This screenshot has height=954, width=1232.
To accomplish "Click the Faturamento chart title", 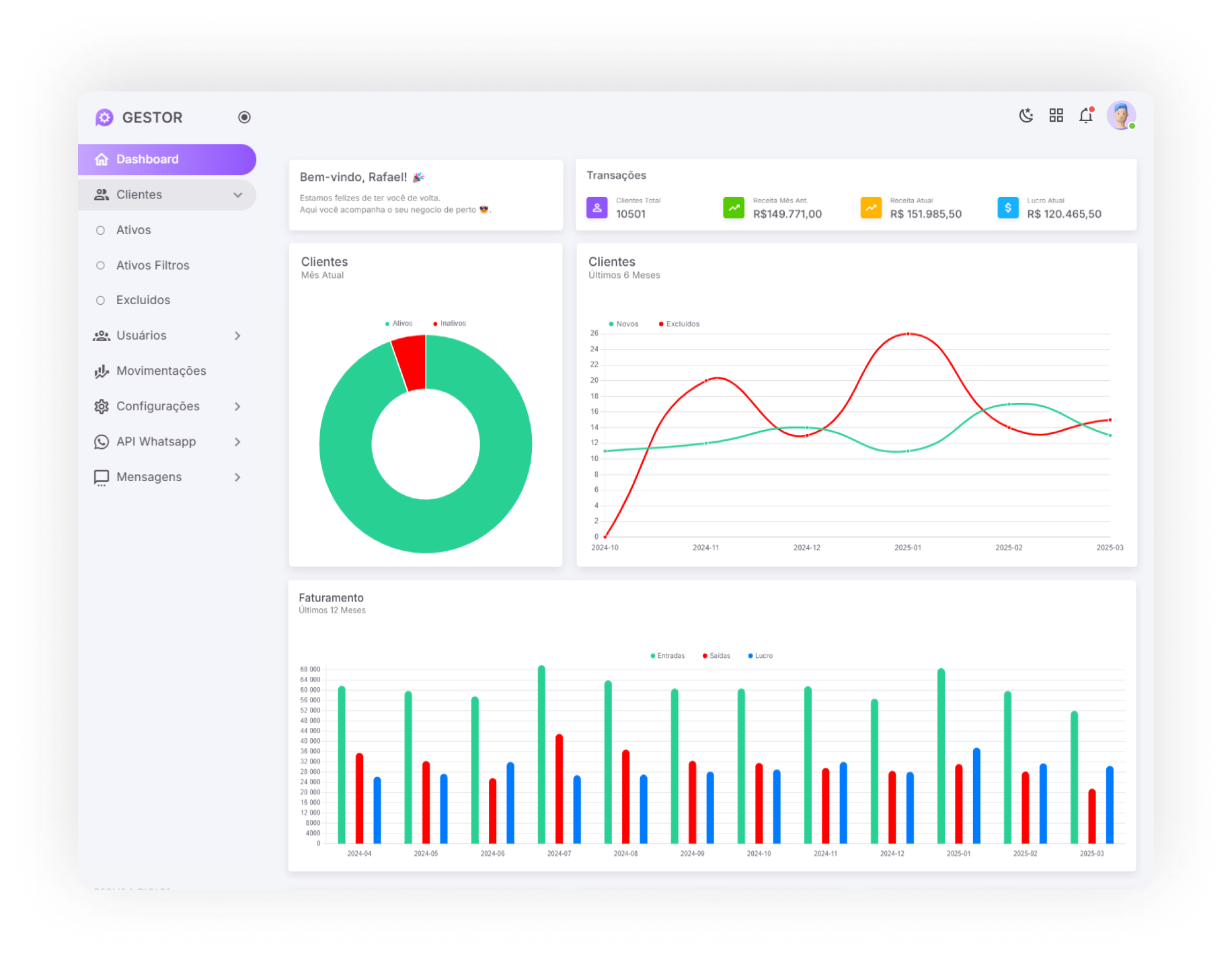I will point(331,598).
